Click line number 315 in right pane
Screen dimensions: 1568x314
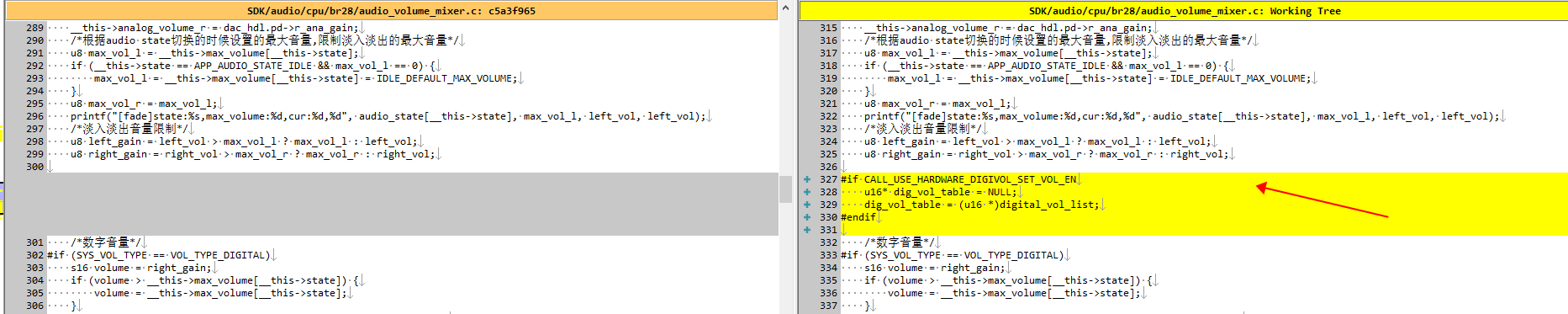[x=828, y=28]
